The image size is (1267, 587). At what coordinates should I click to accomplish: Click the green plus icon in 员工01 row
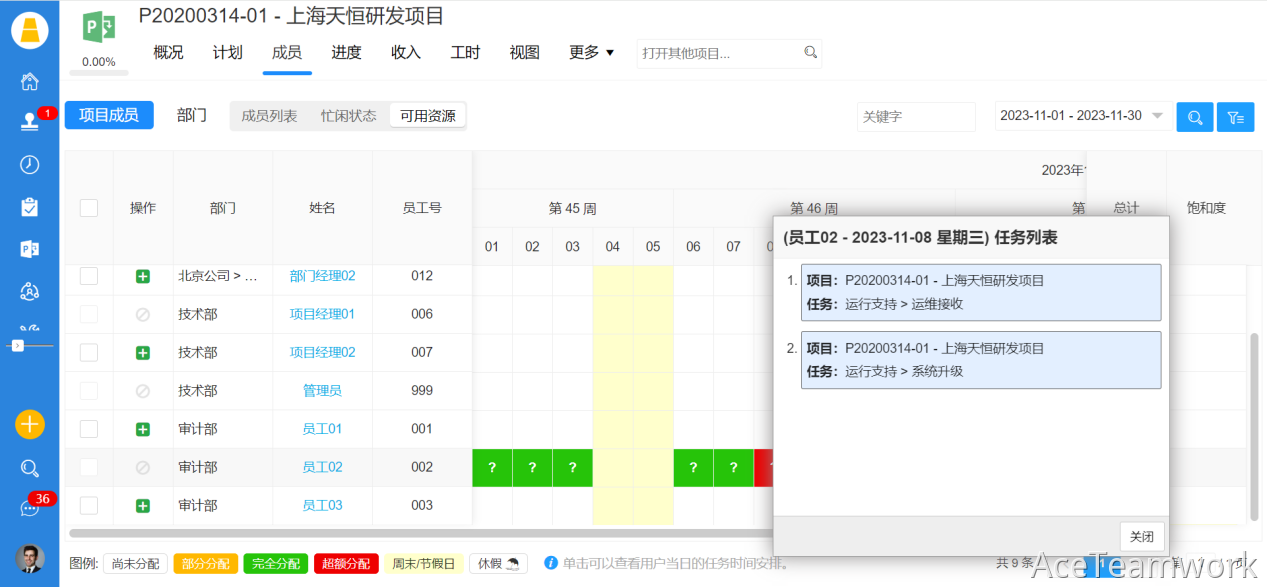(x=143, y=429)
